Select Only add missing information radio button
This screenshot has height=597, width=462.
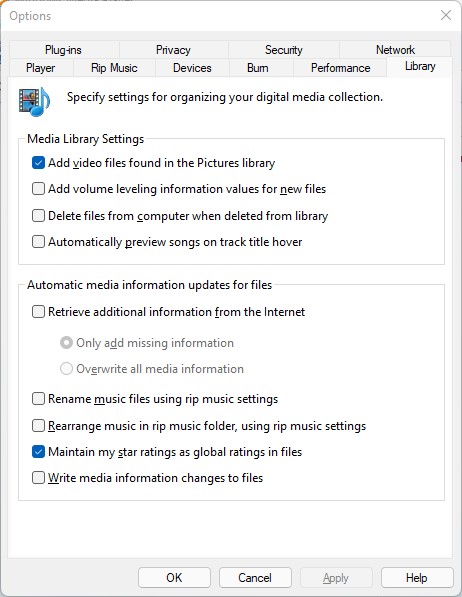66,343
